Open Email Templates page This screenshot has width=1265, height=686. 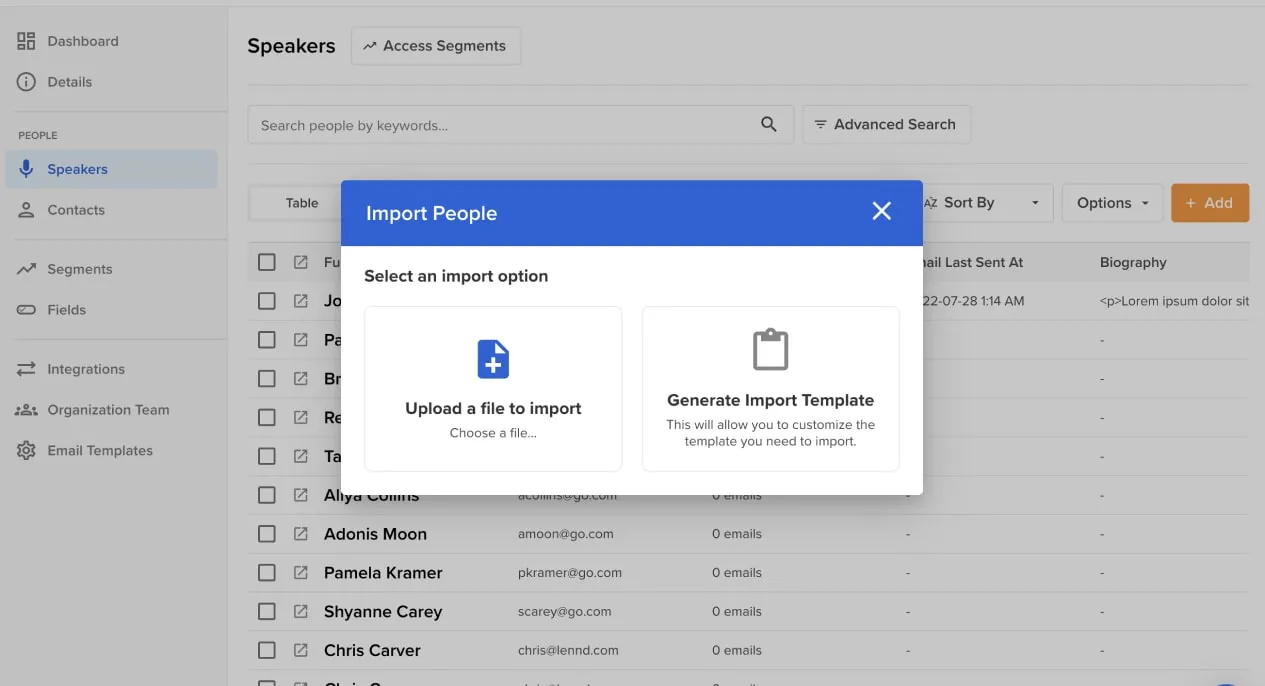click(100, 451)
